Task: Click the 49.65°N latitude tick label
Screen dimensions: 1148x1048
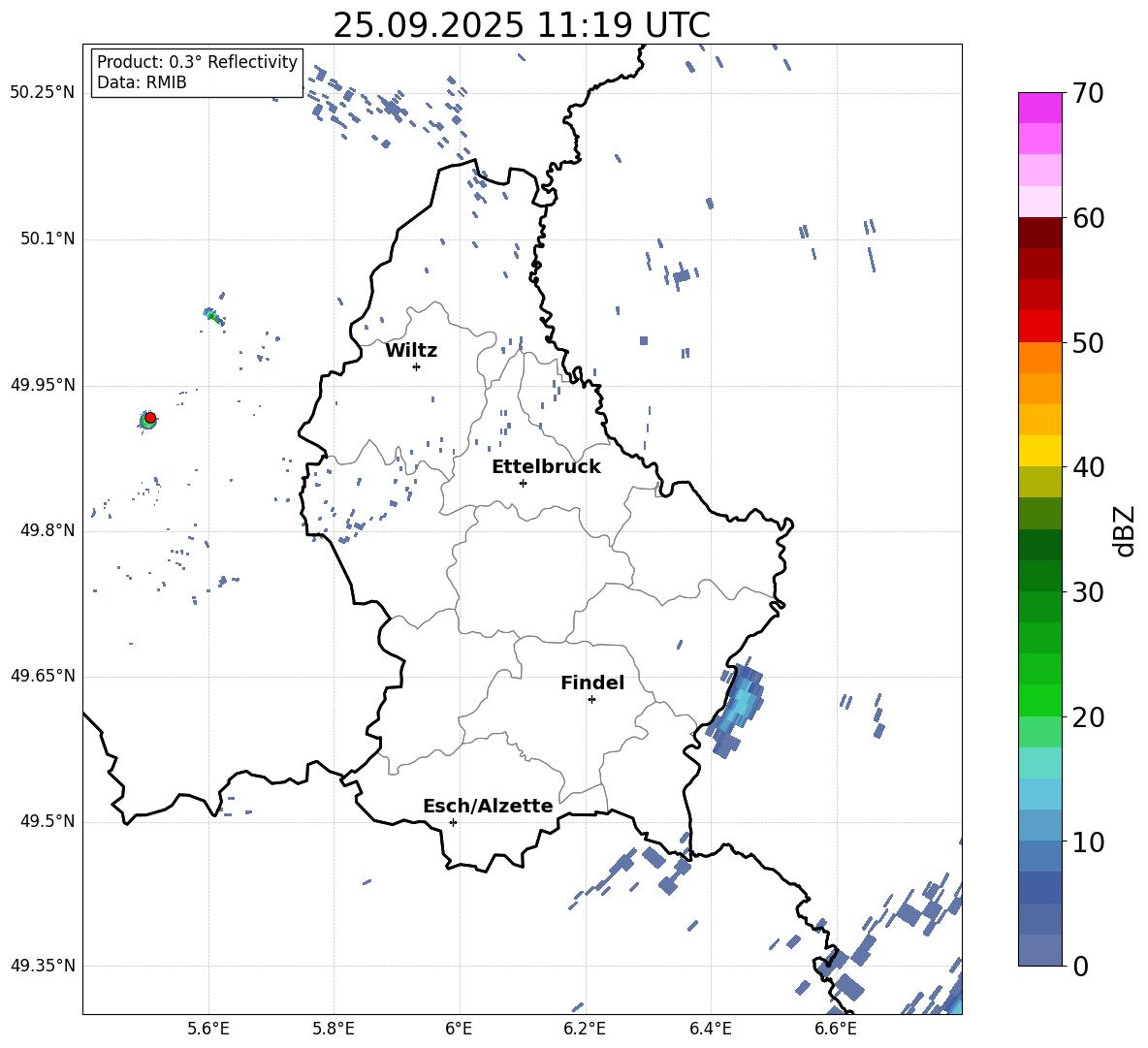Action: [x=43, y=676]
